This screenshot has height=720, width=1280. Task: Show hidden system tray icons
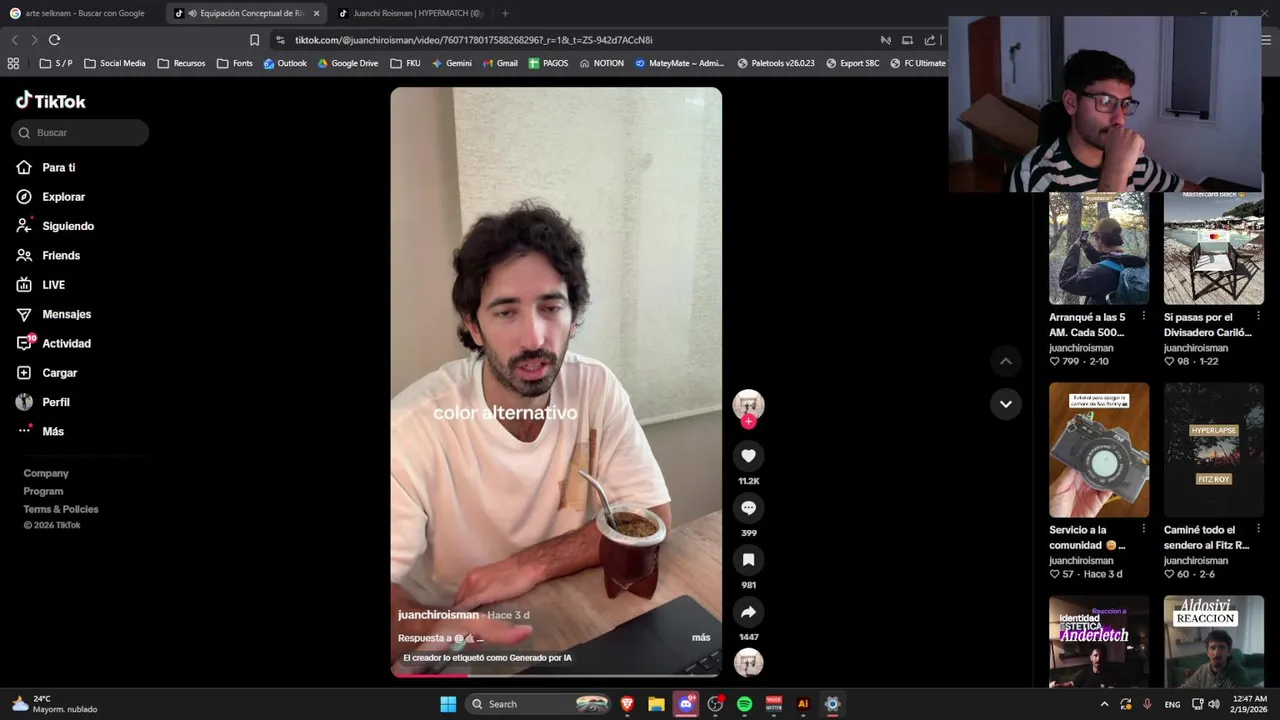1104,704
